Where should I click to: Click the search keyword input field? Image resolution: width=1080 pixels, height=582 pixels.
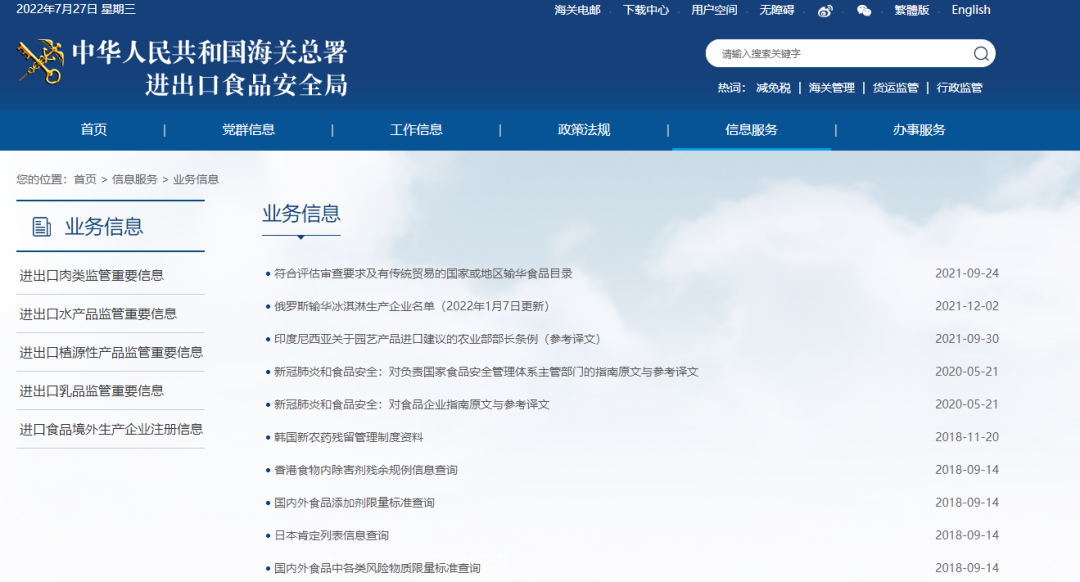(840, 54)
